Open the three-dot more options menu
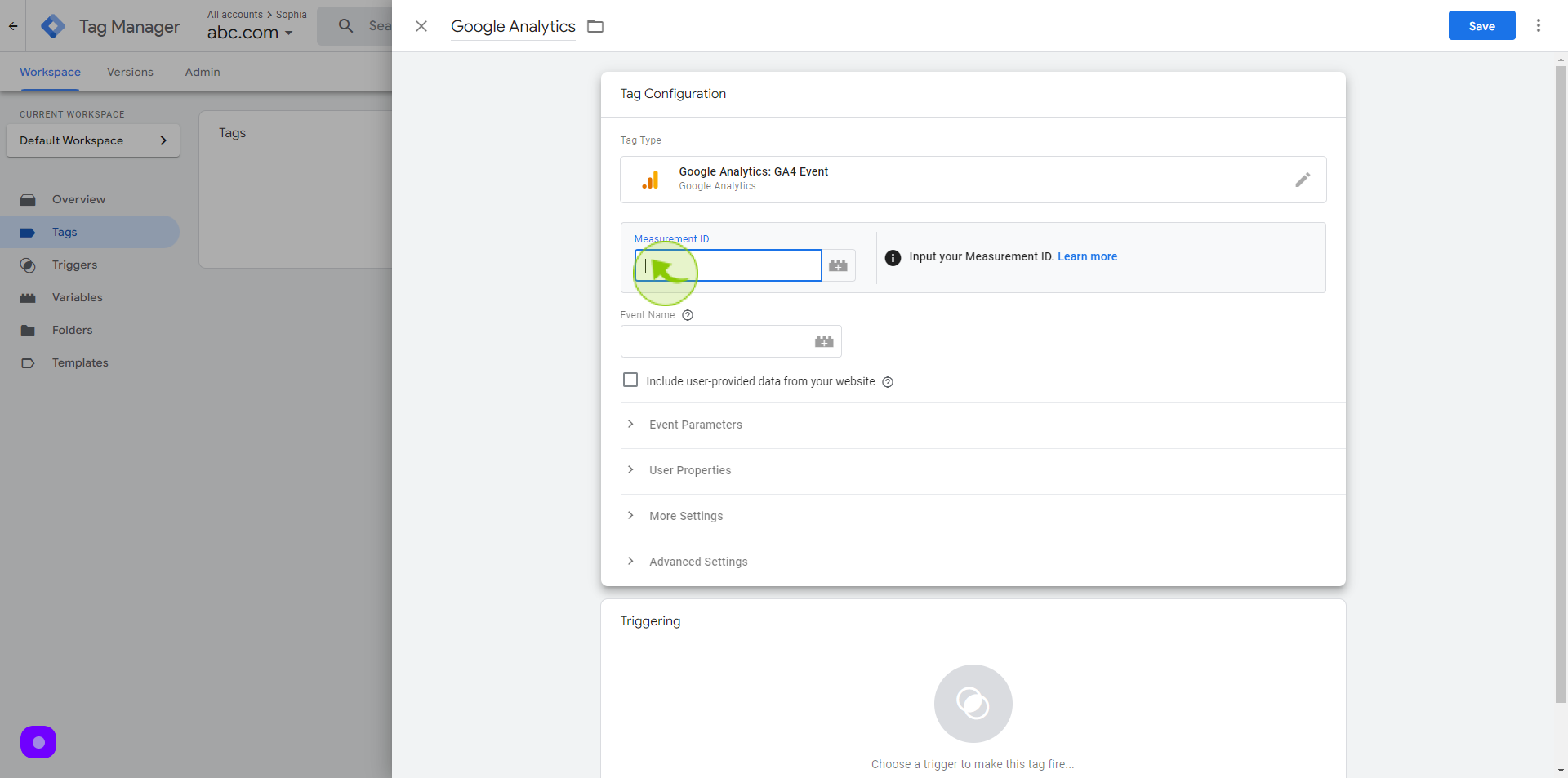 (1539, 25)
